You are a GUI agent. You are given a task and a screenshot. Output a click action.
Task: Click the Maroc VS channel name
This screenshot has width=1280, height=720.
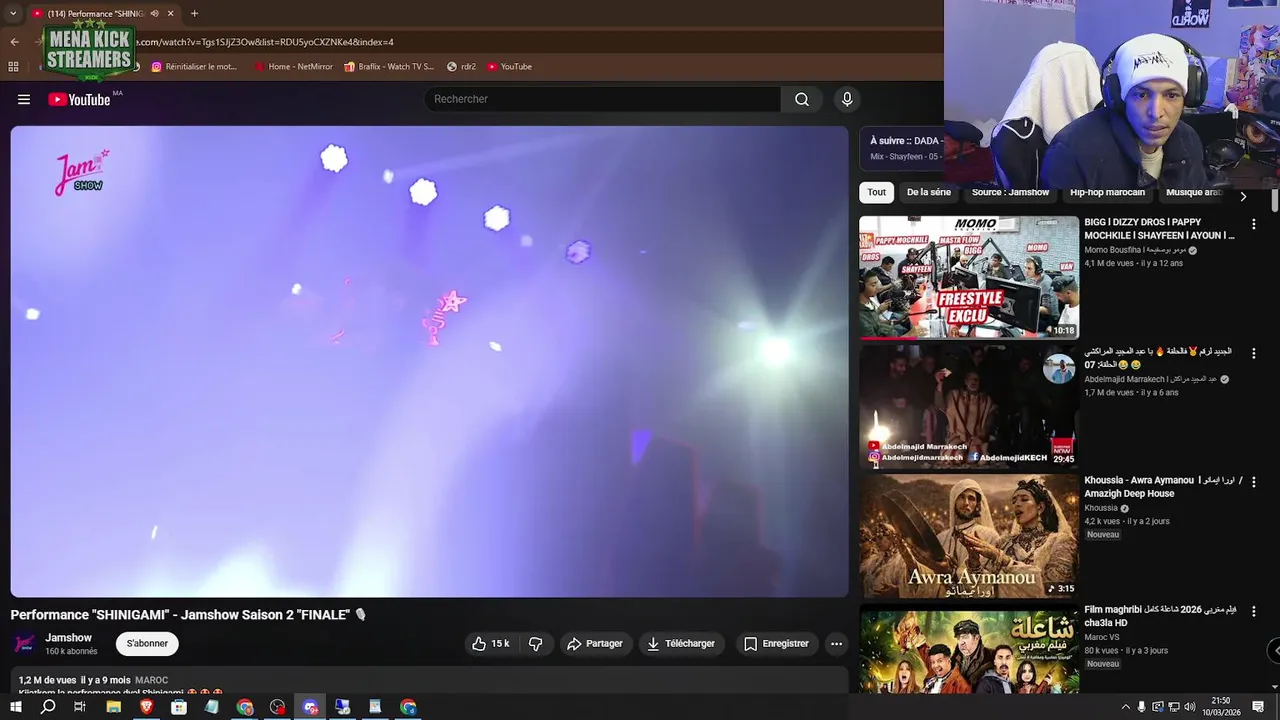(1101, 637)
